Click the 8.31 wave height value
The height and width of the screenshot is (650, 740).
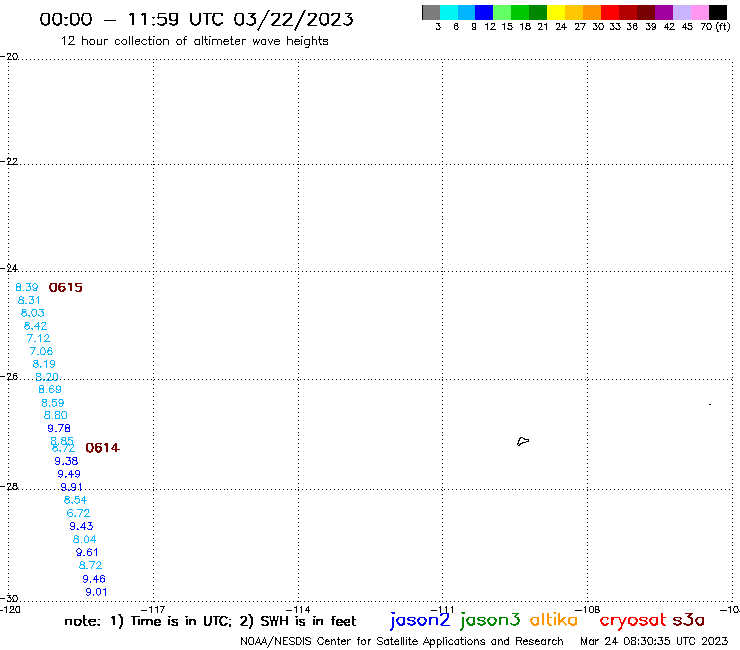click(29, 300)
